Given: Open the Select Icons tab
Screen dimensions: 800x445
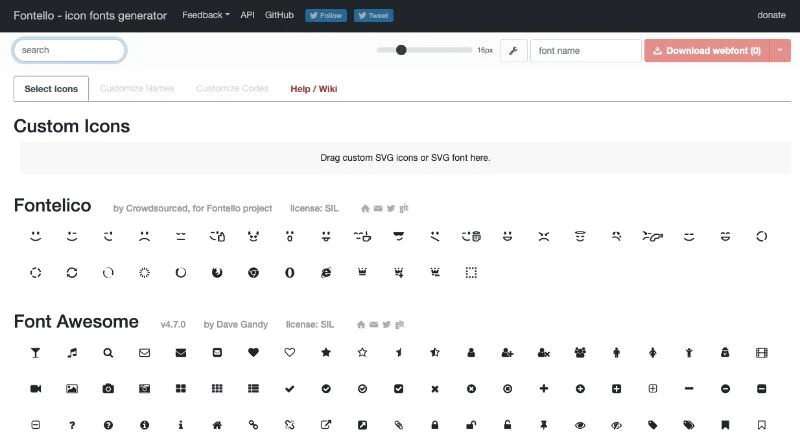Looking at the screenshot, I should [x=51, y=89].
